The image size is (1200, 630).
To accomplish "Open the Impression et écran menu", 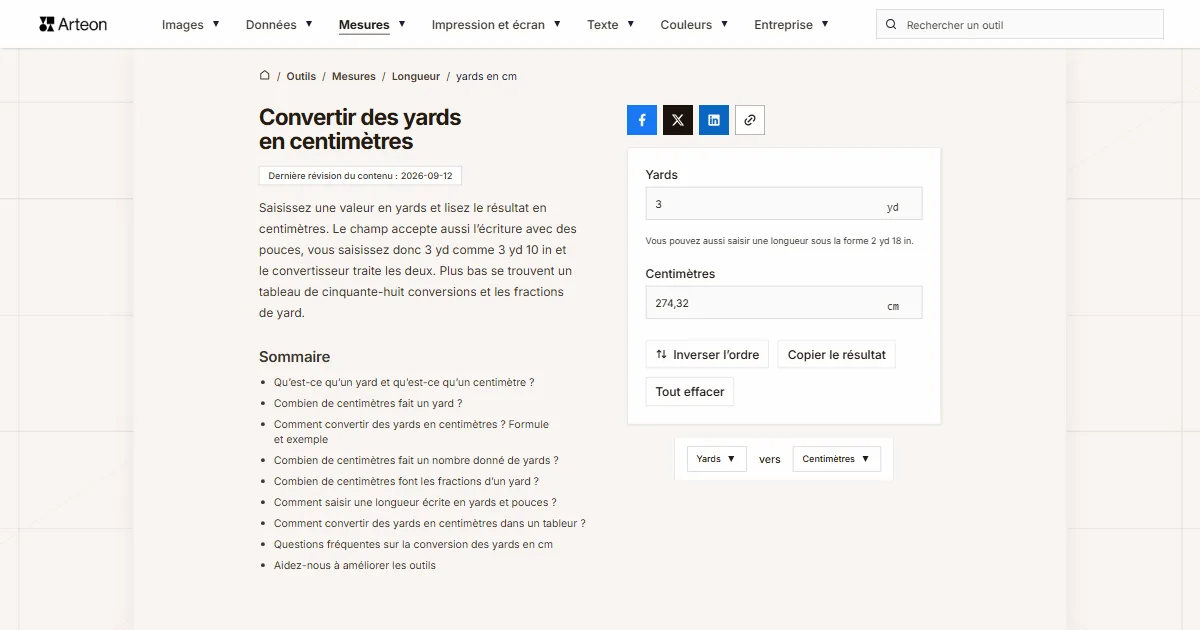I will (496, 25).
